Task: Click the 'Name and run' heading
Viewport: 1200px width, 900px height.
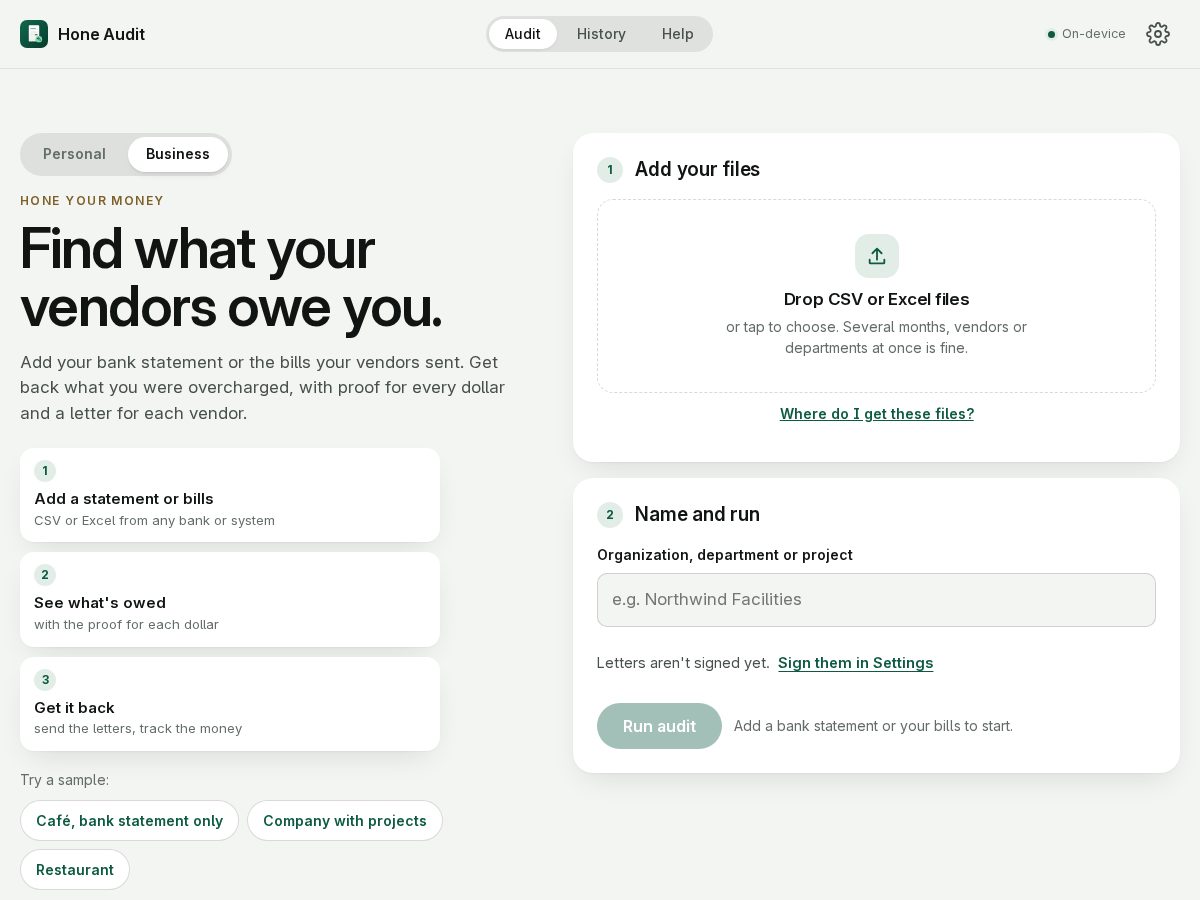Action: click(697, 514)
